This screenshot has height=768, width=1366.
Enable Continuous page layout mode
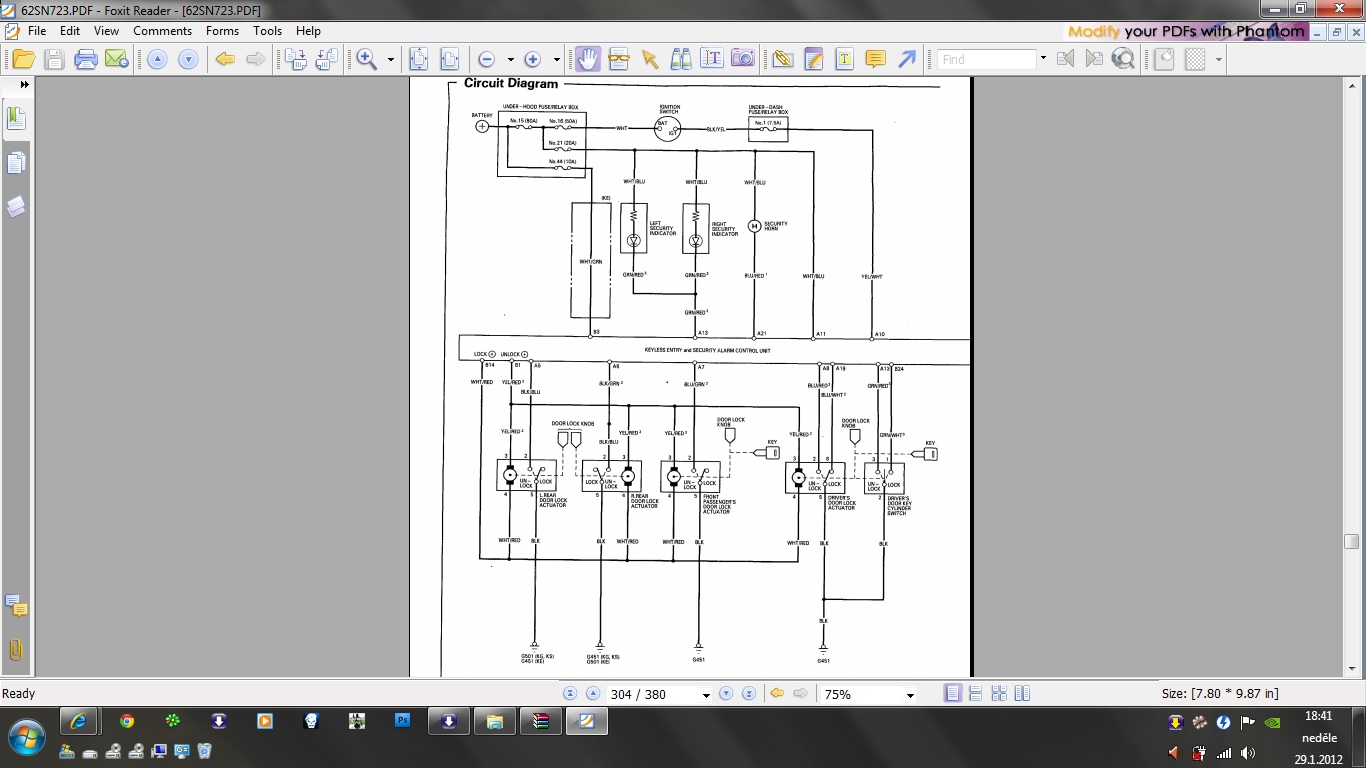[x=976, y=694]
